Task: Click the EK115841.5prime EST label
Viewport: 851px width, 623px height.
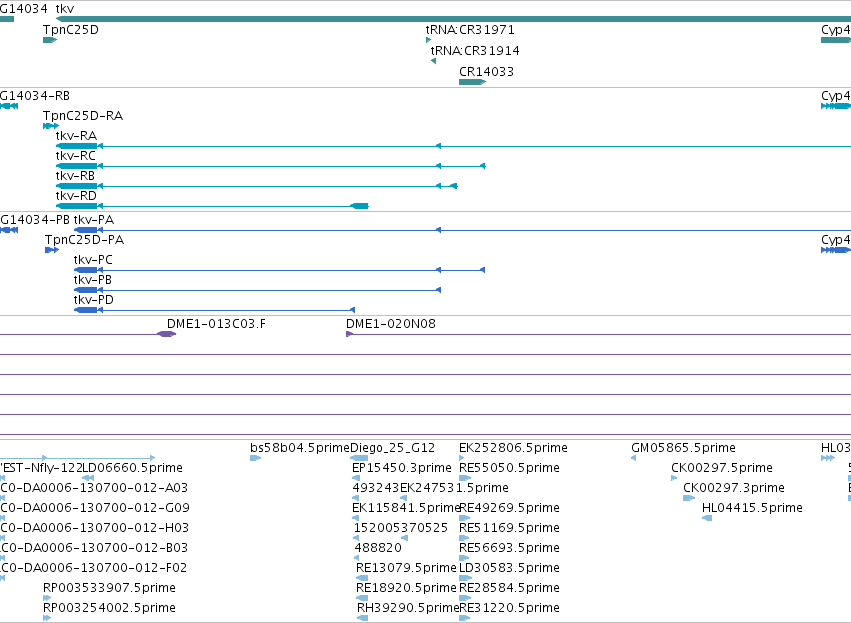Action: pyautogui.click(x=406, y=508)
